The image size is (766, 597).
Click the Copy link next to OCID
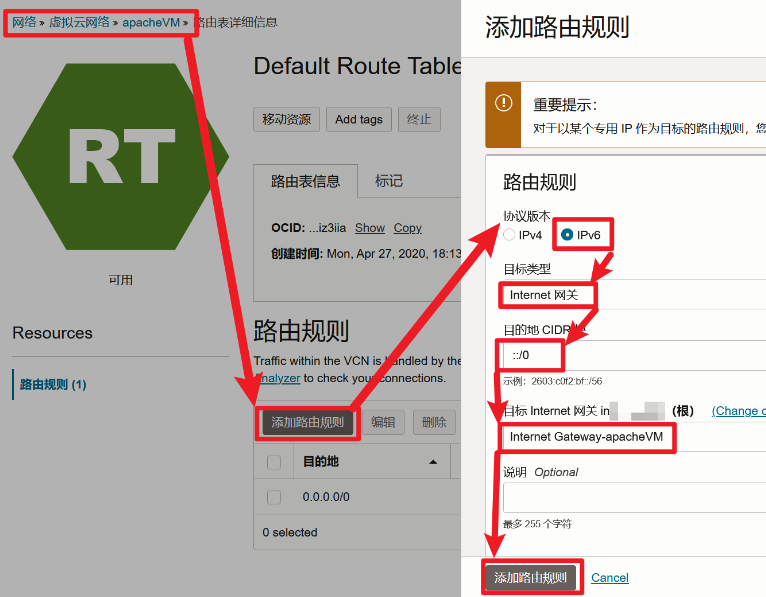407,228
